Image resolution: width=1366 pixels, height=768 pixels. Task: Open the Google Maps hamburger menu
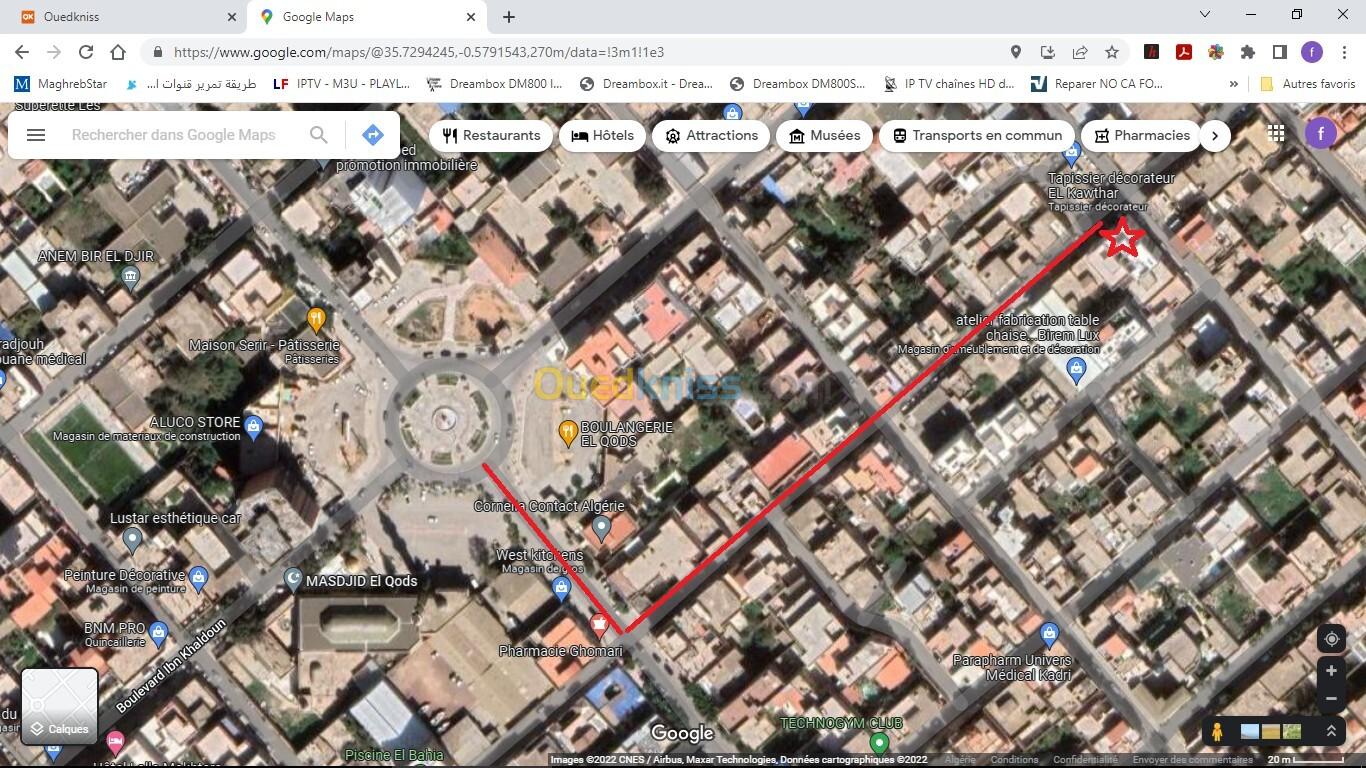(x=36, y=135)
